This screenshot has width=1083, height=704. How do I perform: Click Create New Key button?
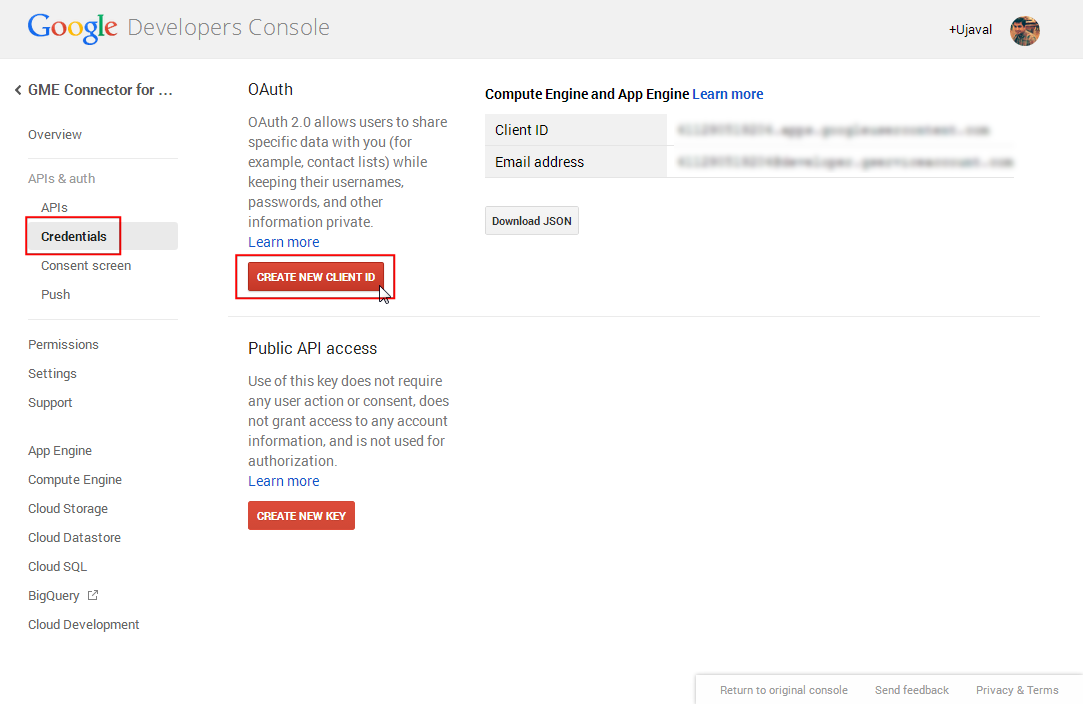[x=301, y=516]
